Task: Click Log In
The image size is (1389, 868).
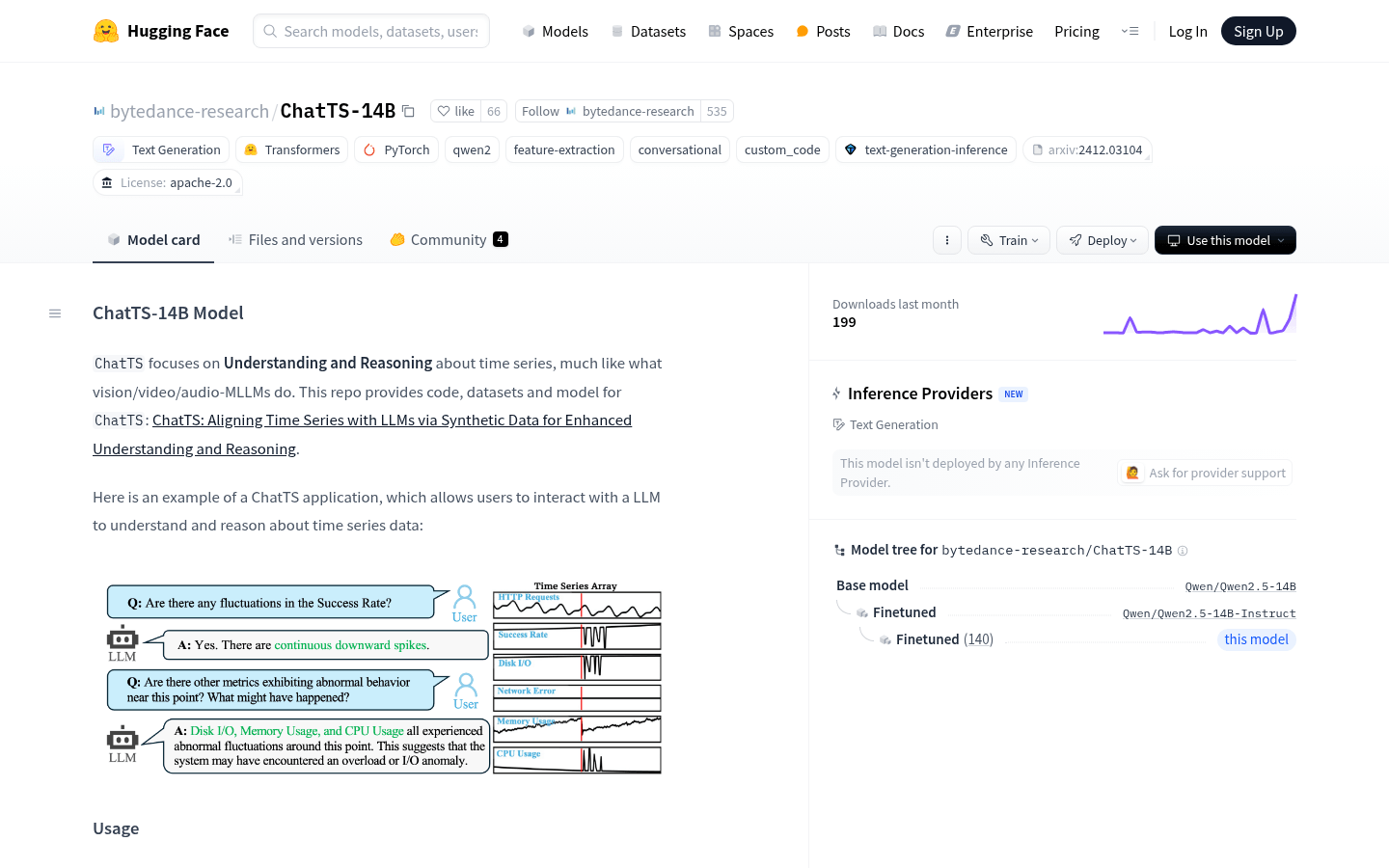Action: coord(1187,31)
